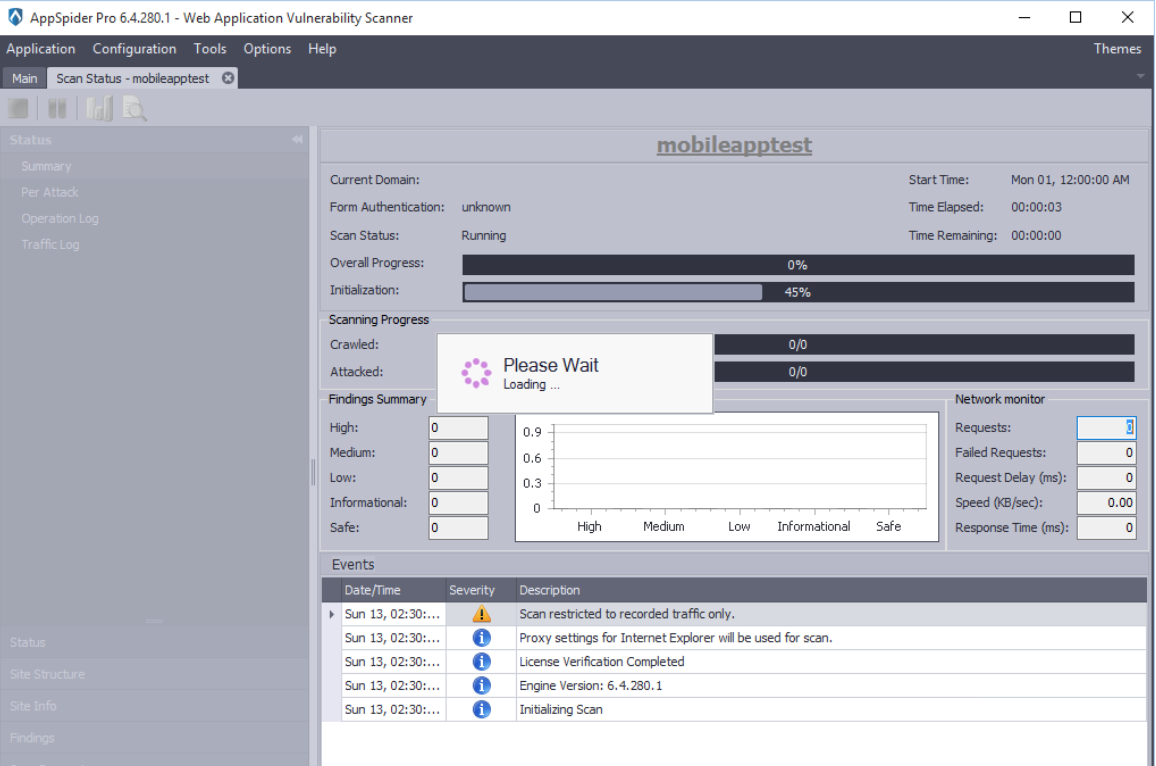Open Per Attack in the Status panel
The image size is (1156, 766).
coord(49,192)
